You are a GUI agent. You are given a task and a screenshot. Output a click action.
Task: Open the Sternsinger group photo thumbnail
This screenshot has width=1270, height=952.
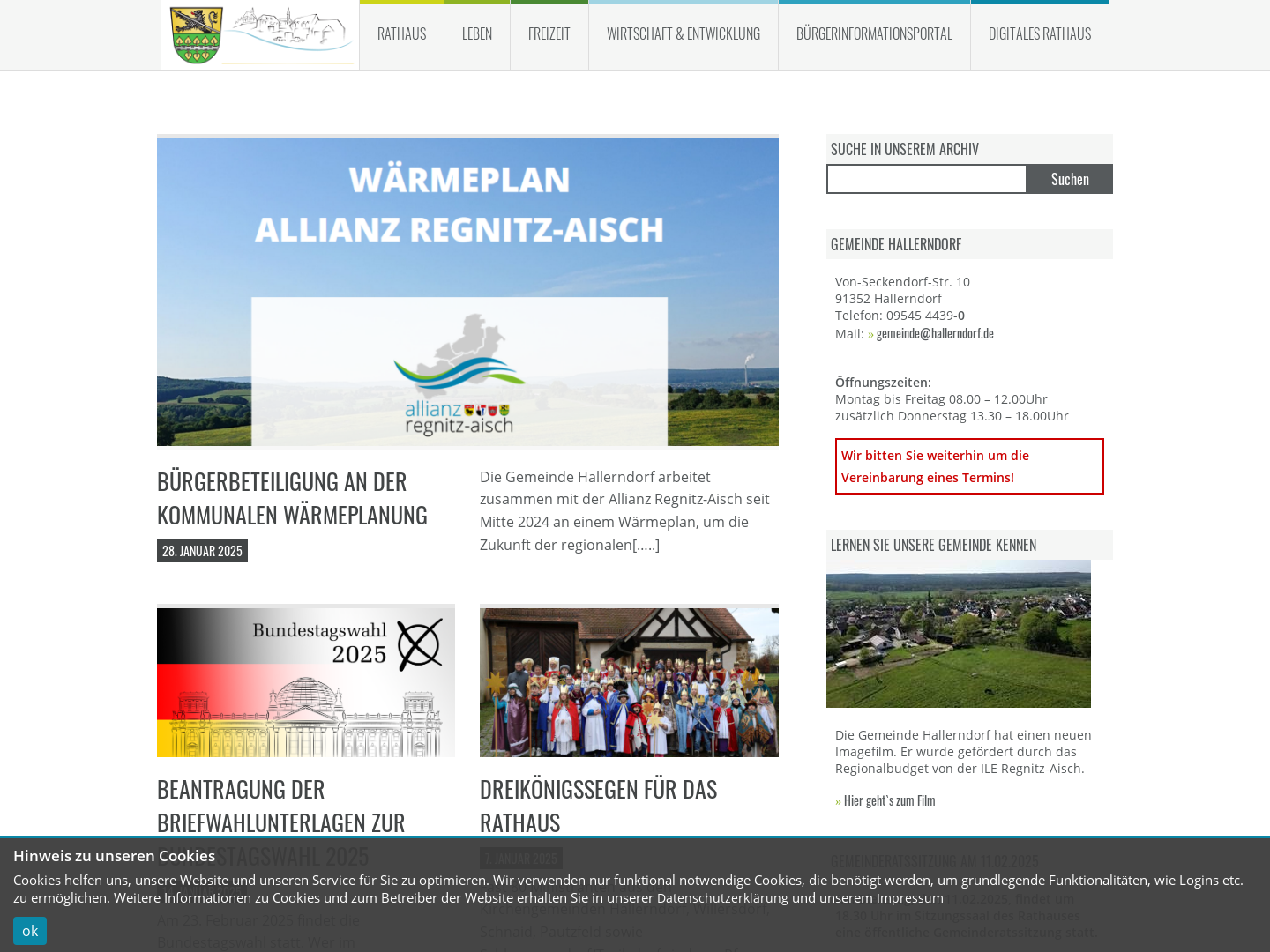click(629, 682)
